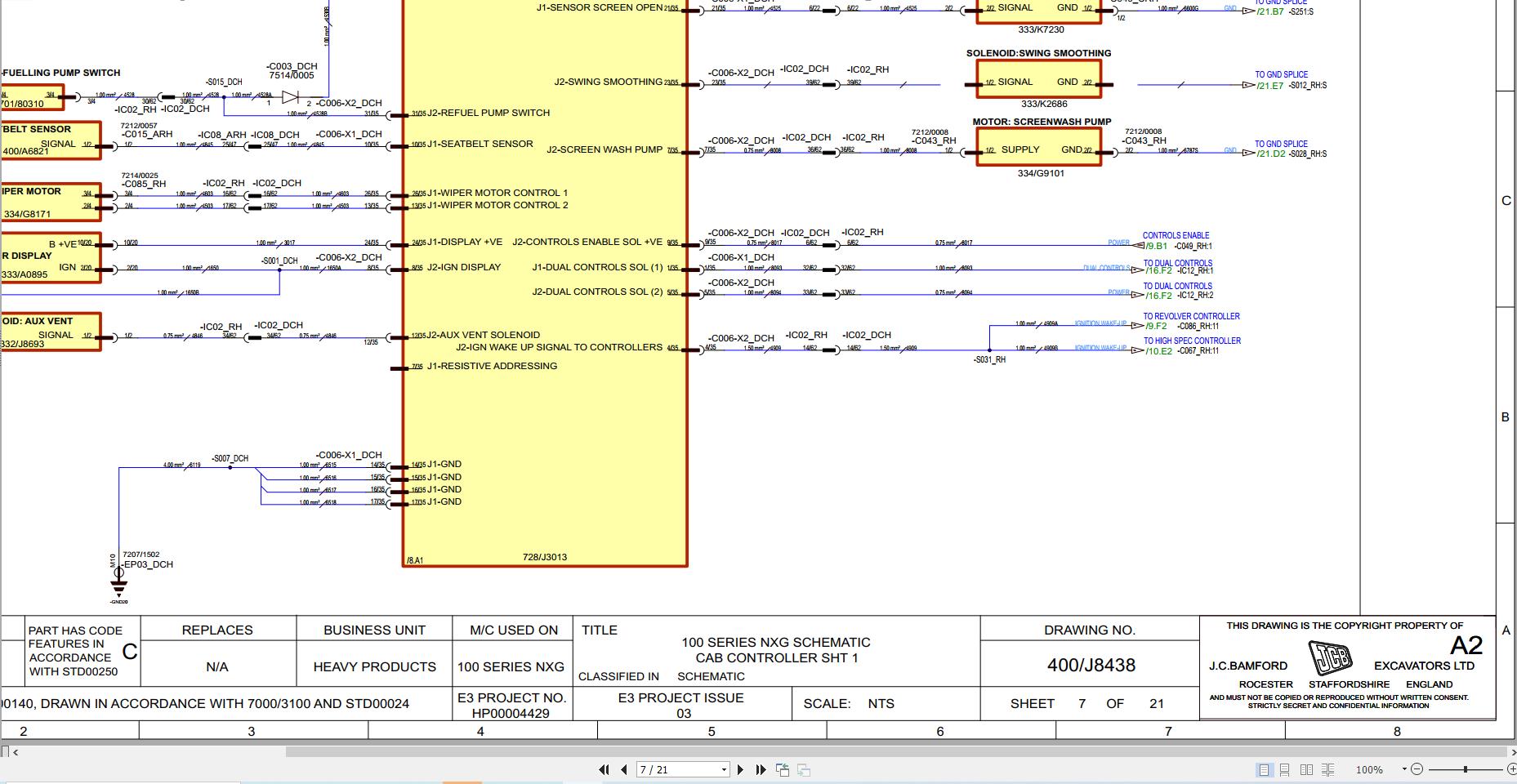Click the 100 SERIES NXG cell
This screenshot has width=1517, height=784.
click(x=511, y=667)
